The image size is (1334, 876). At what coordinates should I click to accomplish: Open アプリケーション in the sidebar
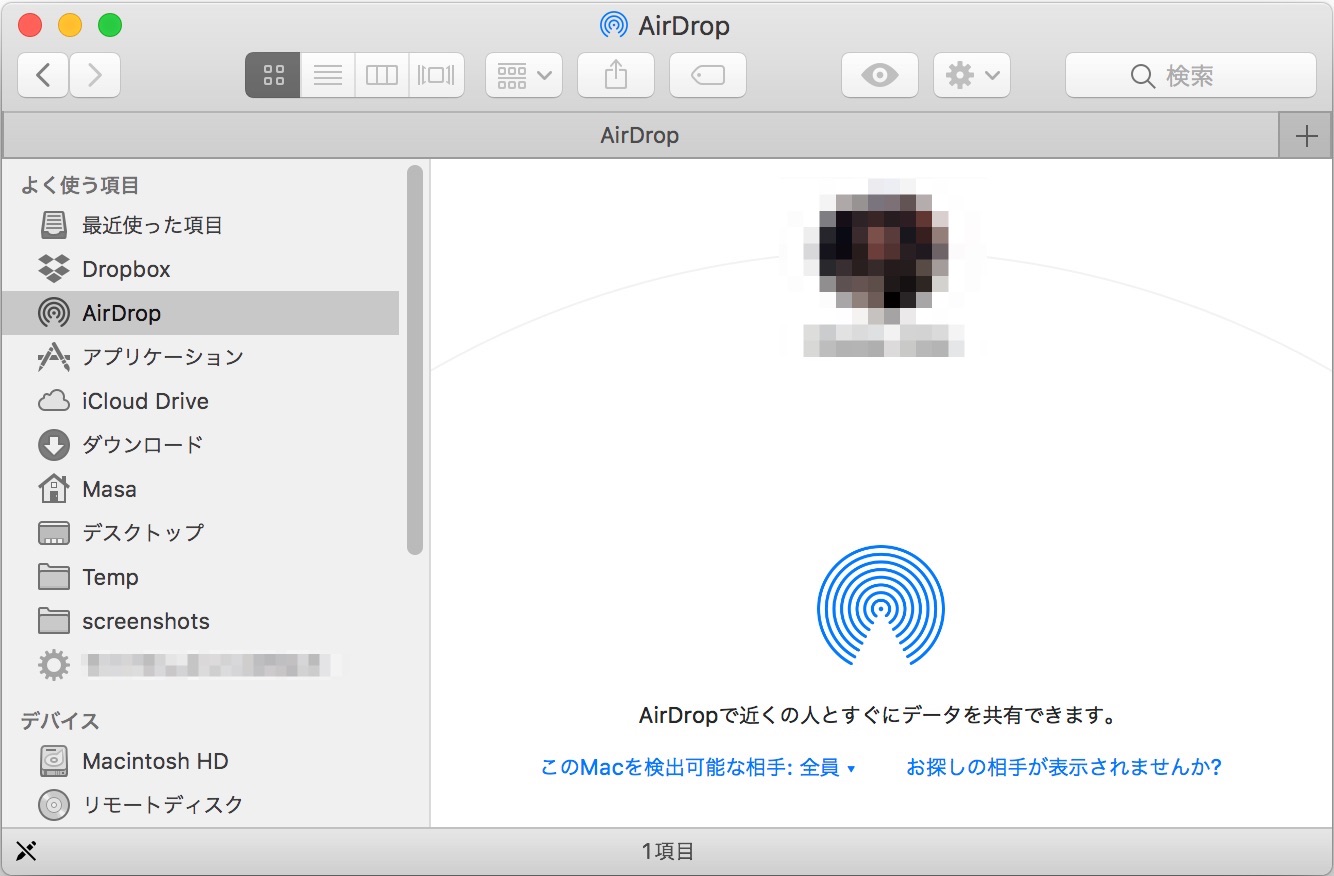(x=200, y=357)
